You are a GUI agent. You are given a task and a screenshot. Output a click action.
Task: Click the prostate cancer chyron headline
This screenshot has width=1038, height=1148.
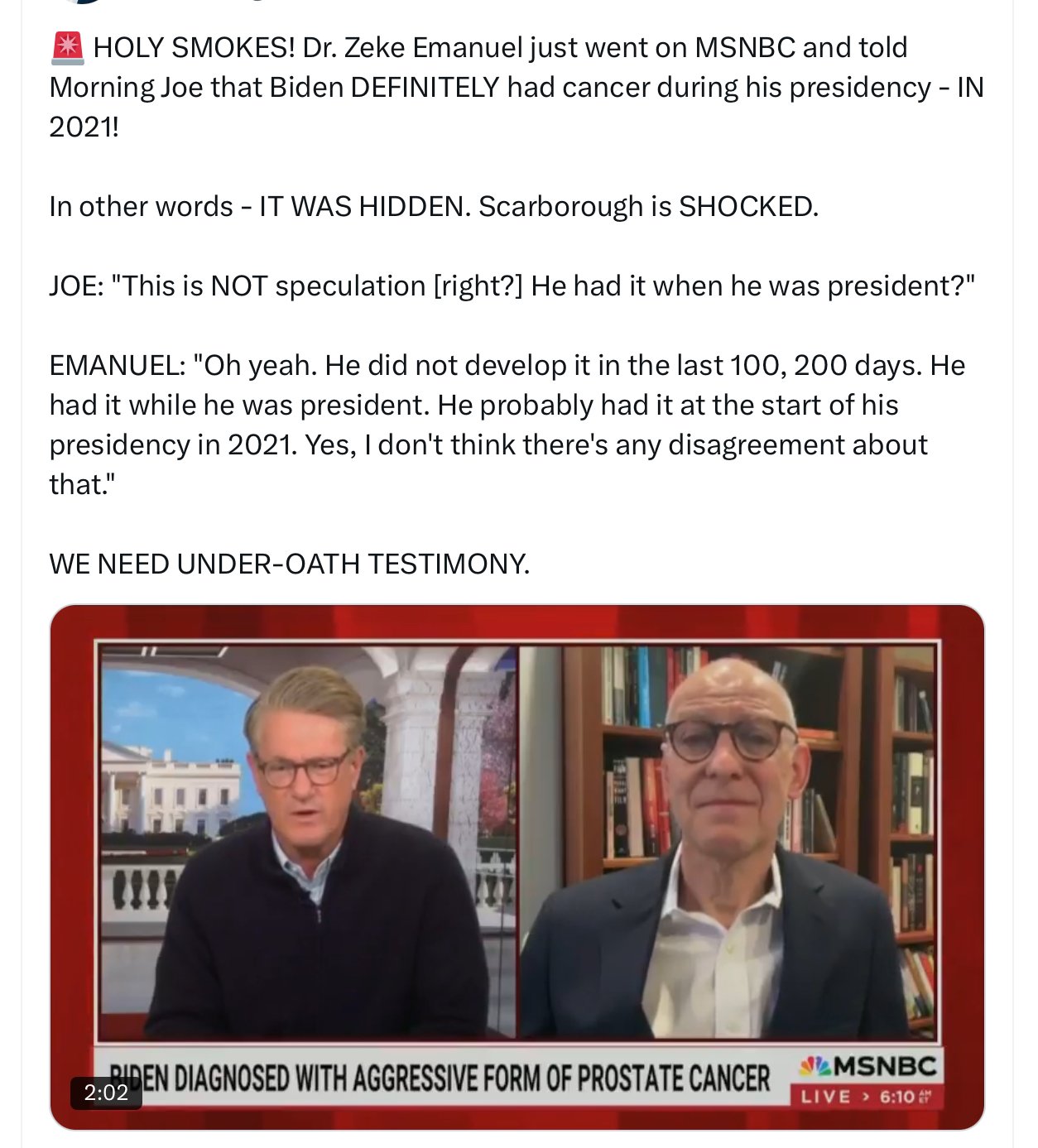[x=440, y=1078]
